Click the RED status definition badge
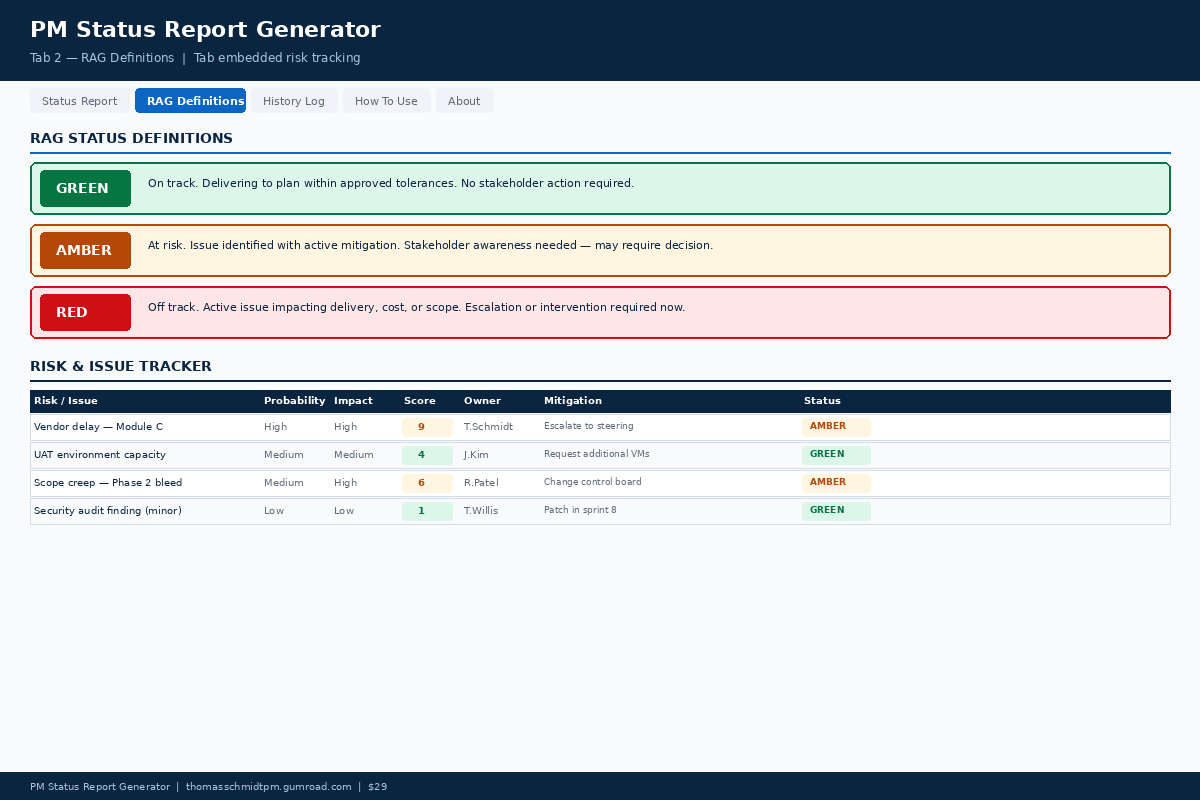 [x=85, y=313]
